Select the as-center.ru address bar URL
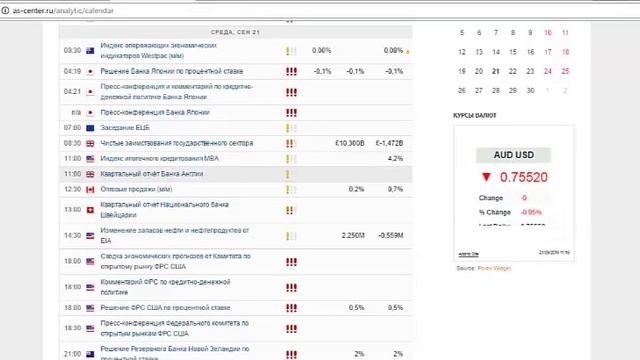 tap(63, 11)
